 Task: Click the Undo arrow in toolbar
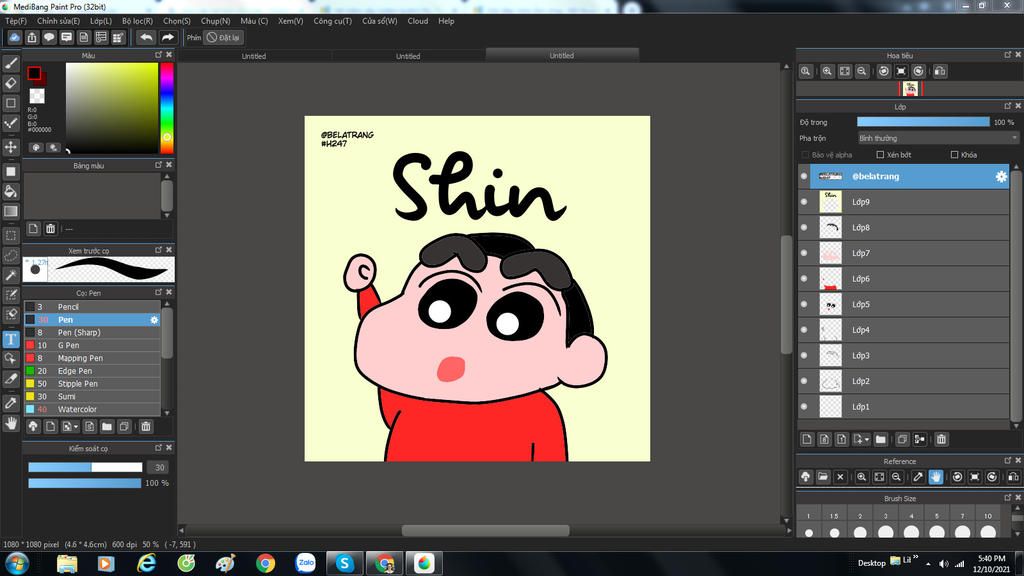146,37
